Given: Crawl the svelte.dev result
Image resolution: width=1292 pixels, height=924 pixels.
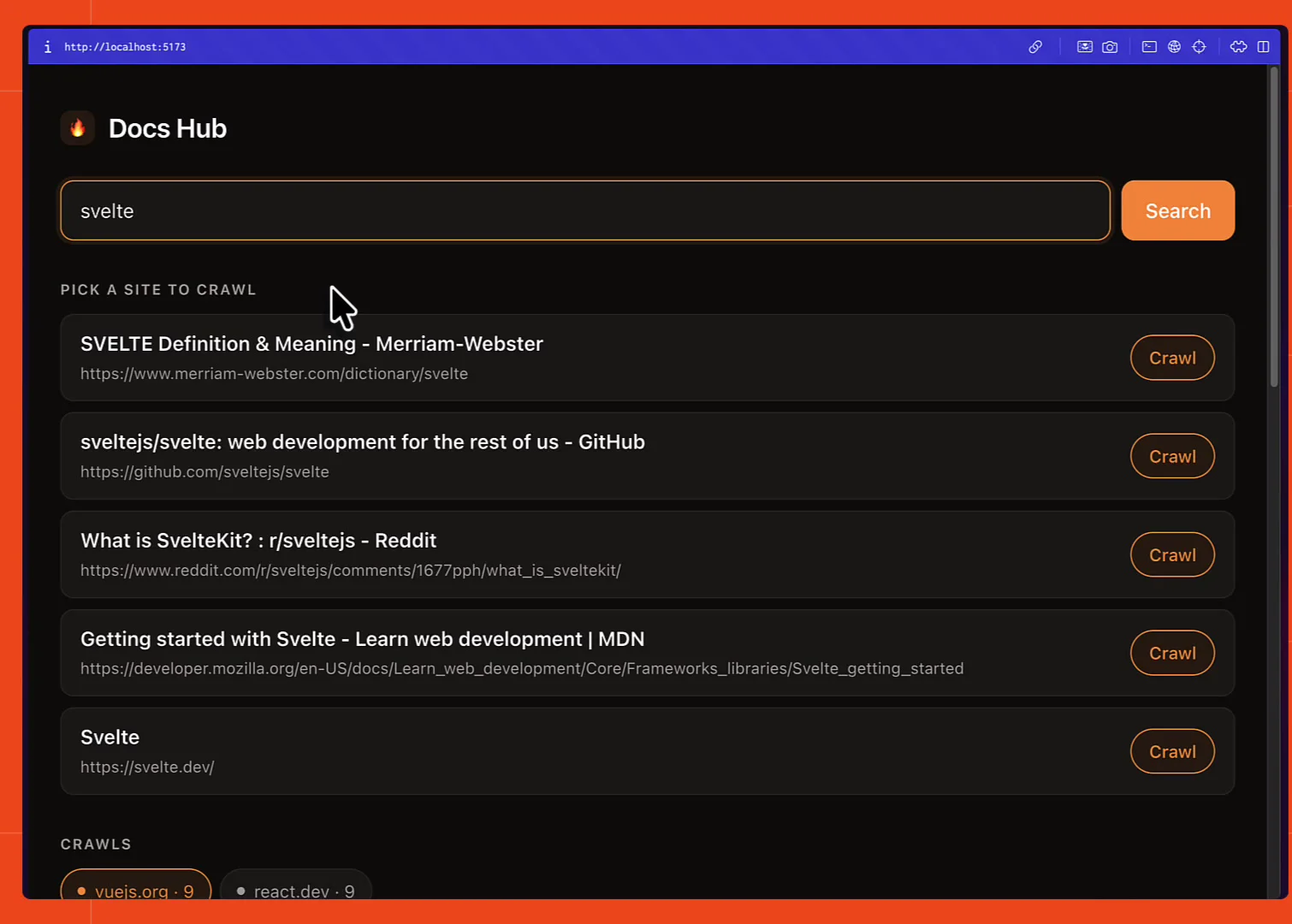Looking at the screenshot, I should coord(1172,751).
